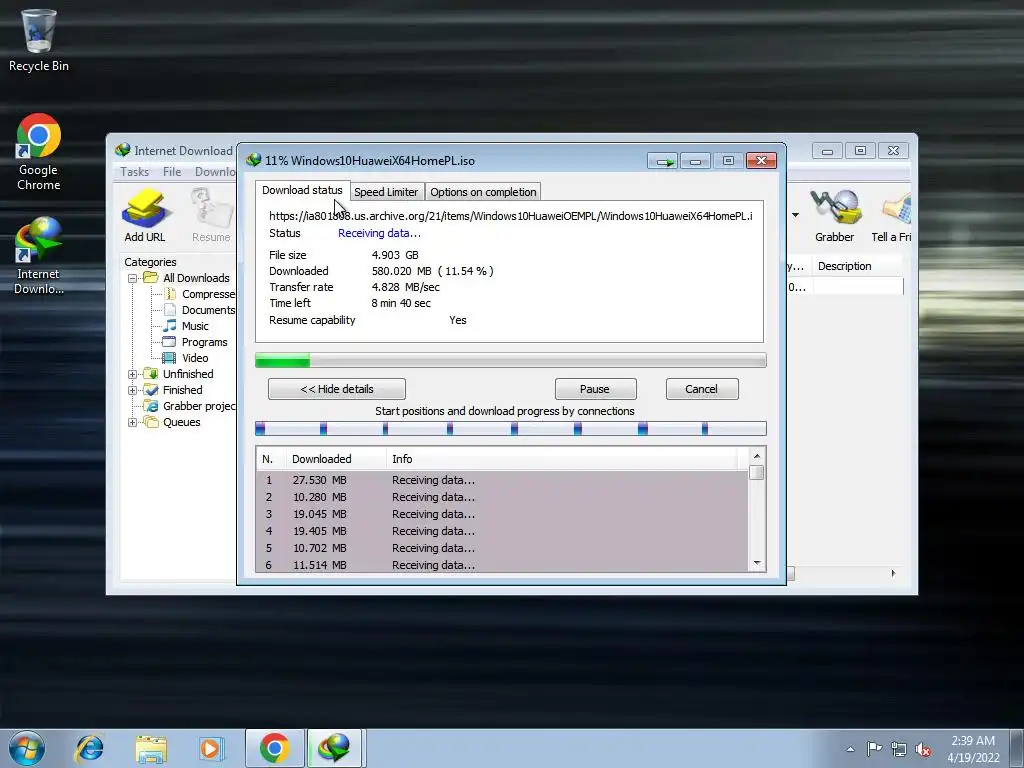1024x768 pixels.
Task: Expand the Queues category node
Action: click(x=133, y=423)
